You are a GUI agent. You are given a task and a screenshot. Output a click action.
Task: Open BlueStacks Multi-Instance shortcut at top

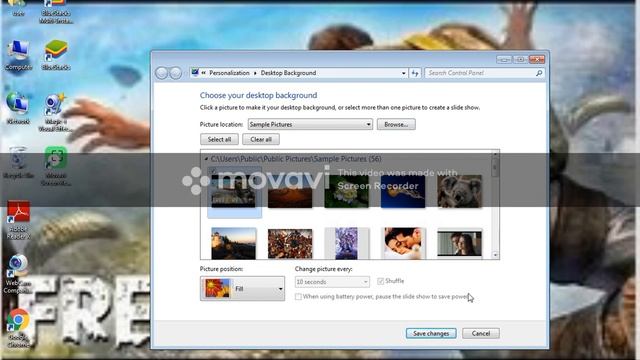coord(56,12)
